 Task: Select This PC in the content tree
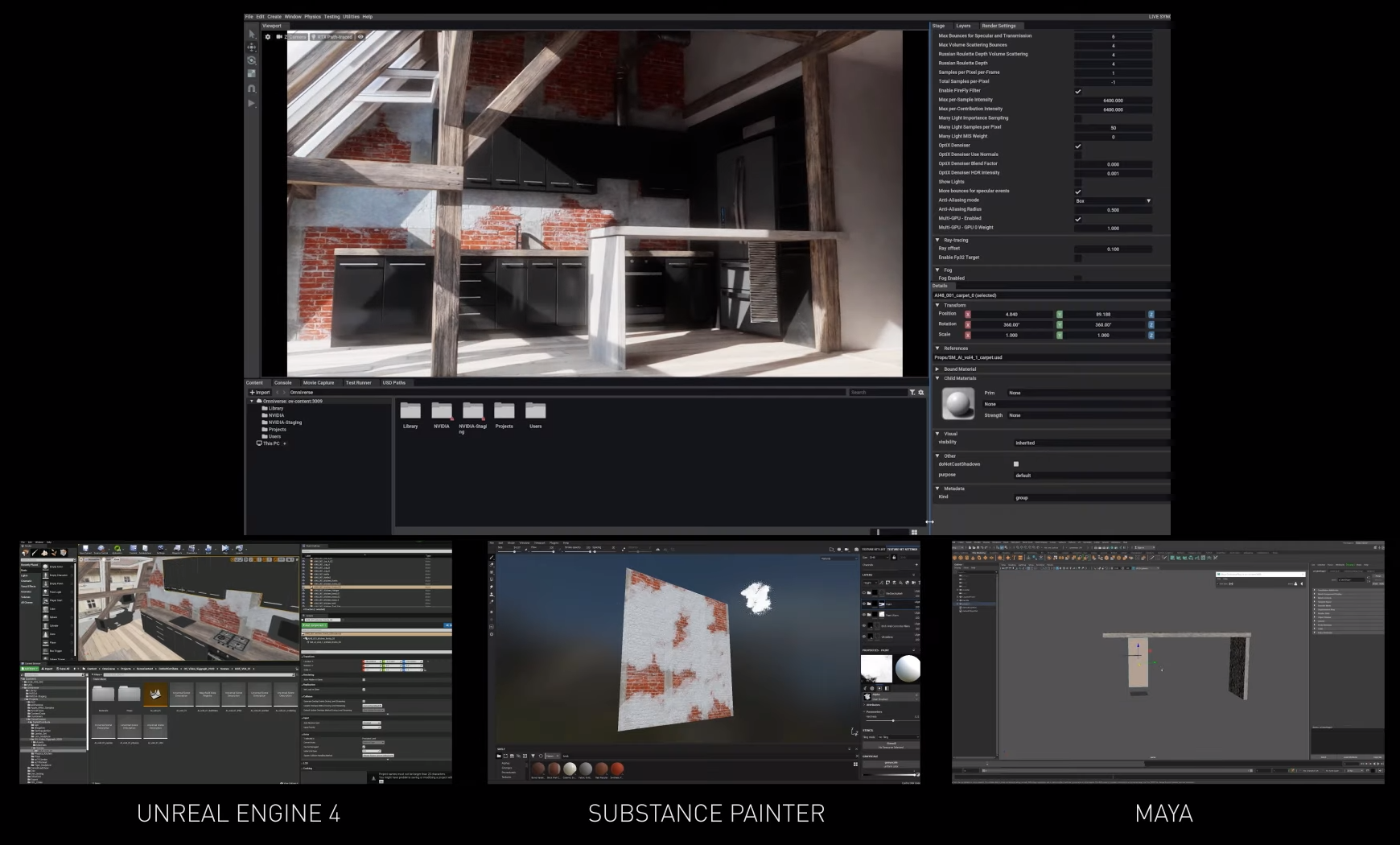pyautogui.click(x=268, y=443)
